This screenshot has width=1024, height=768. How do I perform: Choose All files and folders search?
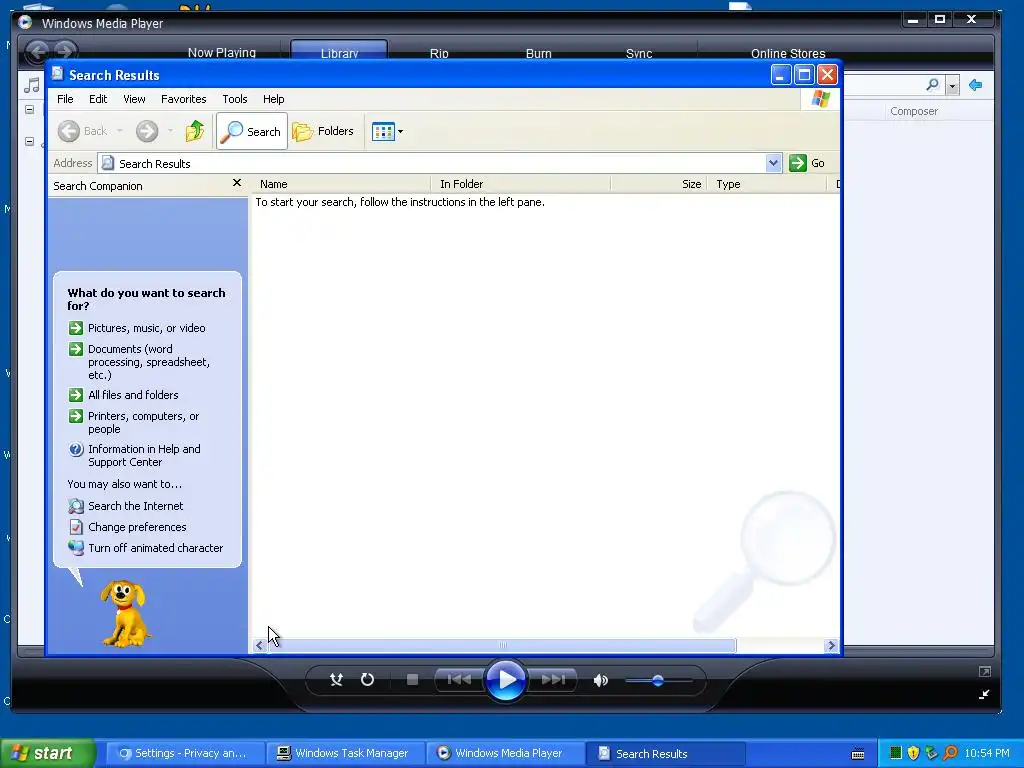pyautogui.click(x=123, y=395)
